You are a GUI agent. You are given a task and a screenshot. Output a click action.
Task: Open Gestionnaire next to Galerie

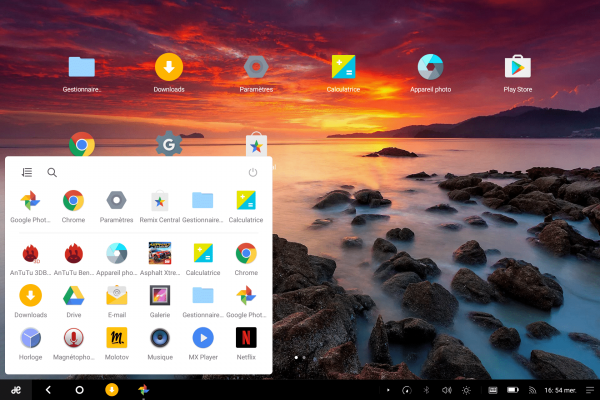pyautogui.click(x=203, y=296)
